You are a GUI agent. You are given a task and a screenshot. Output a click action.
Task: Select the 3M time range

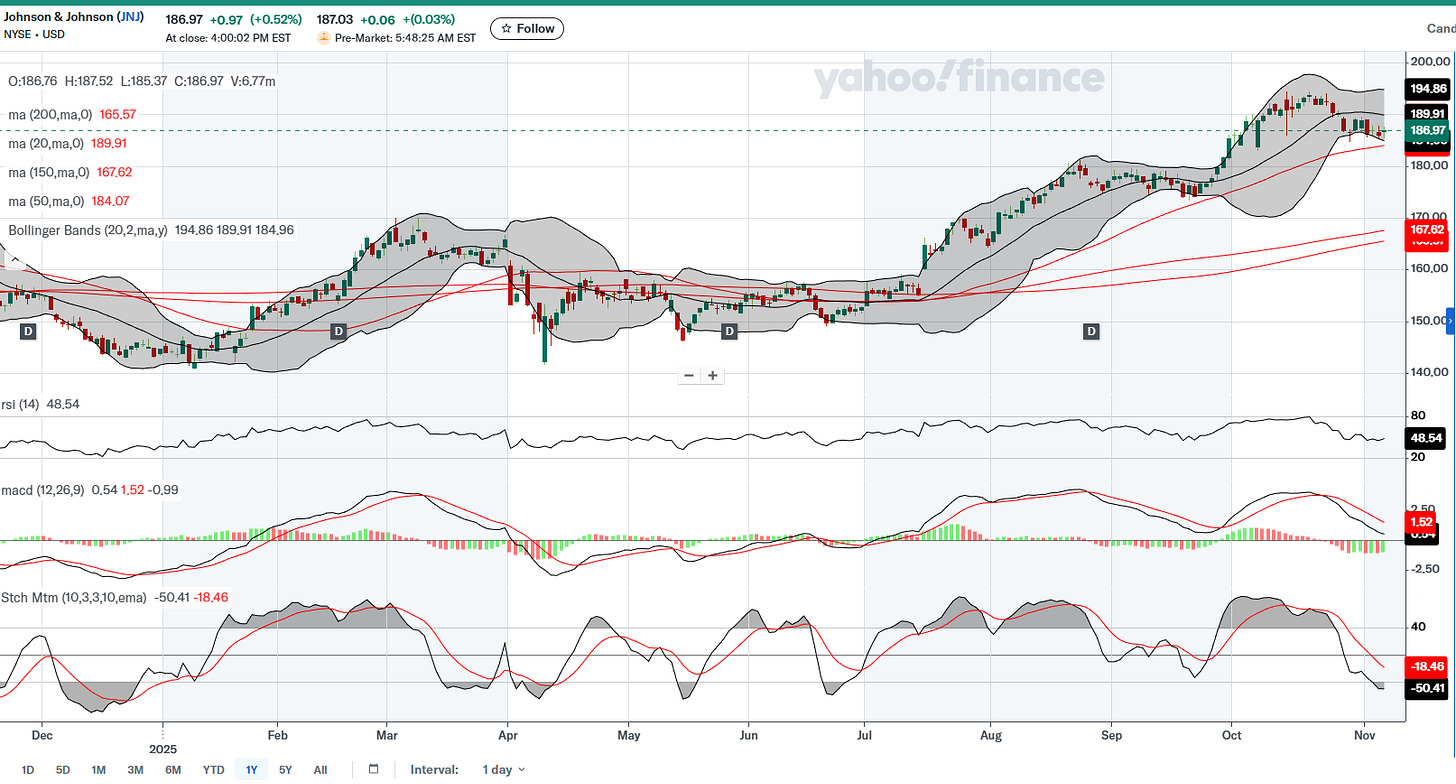tap(135, 770)
